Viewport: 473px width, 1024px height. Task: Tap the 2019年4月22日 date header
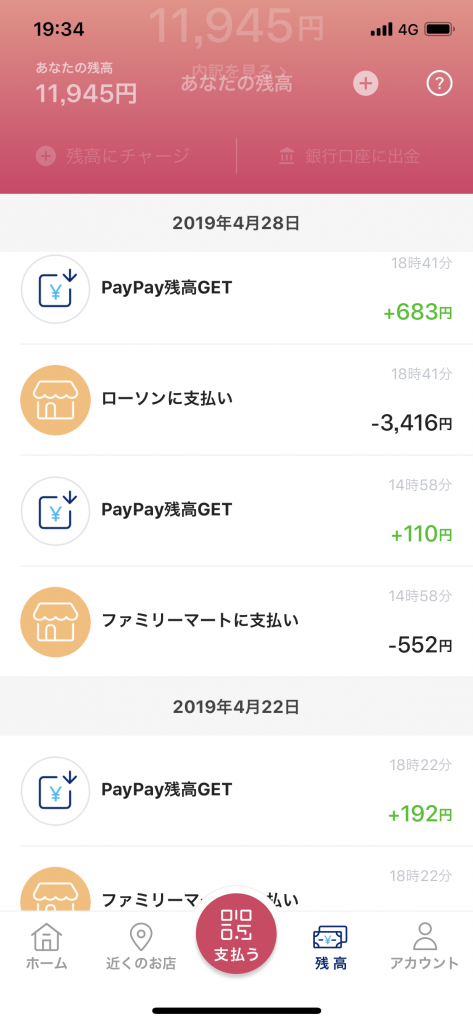click(236, 706)
